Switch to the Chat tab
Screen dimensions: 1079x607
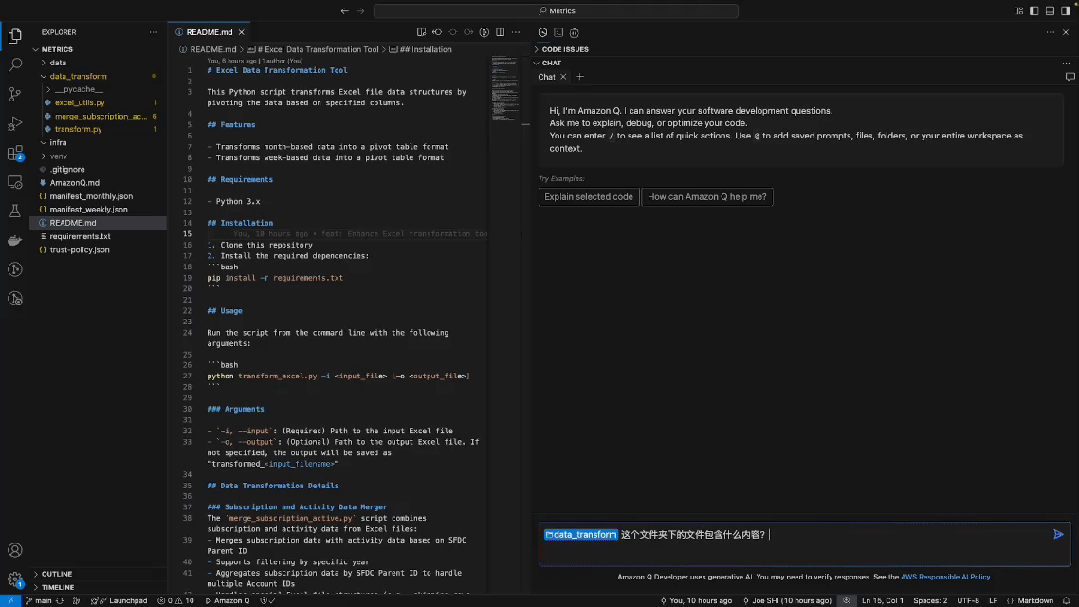point(548,76)
